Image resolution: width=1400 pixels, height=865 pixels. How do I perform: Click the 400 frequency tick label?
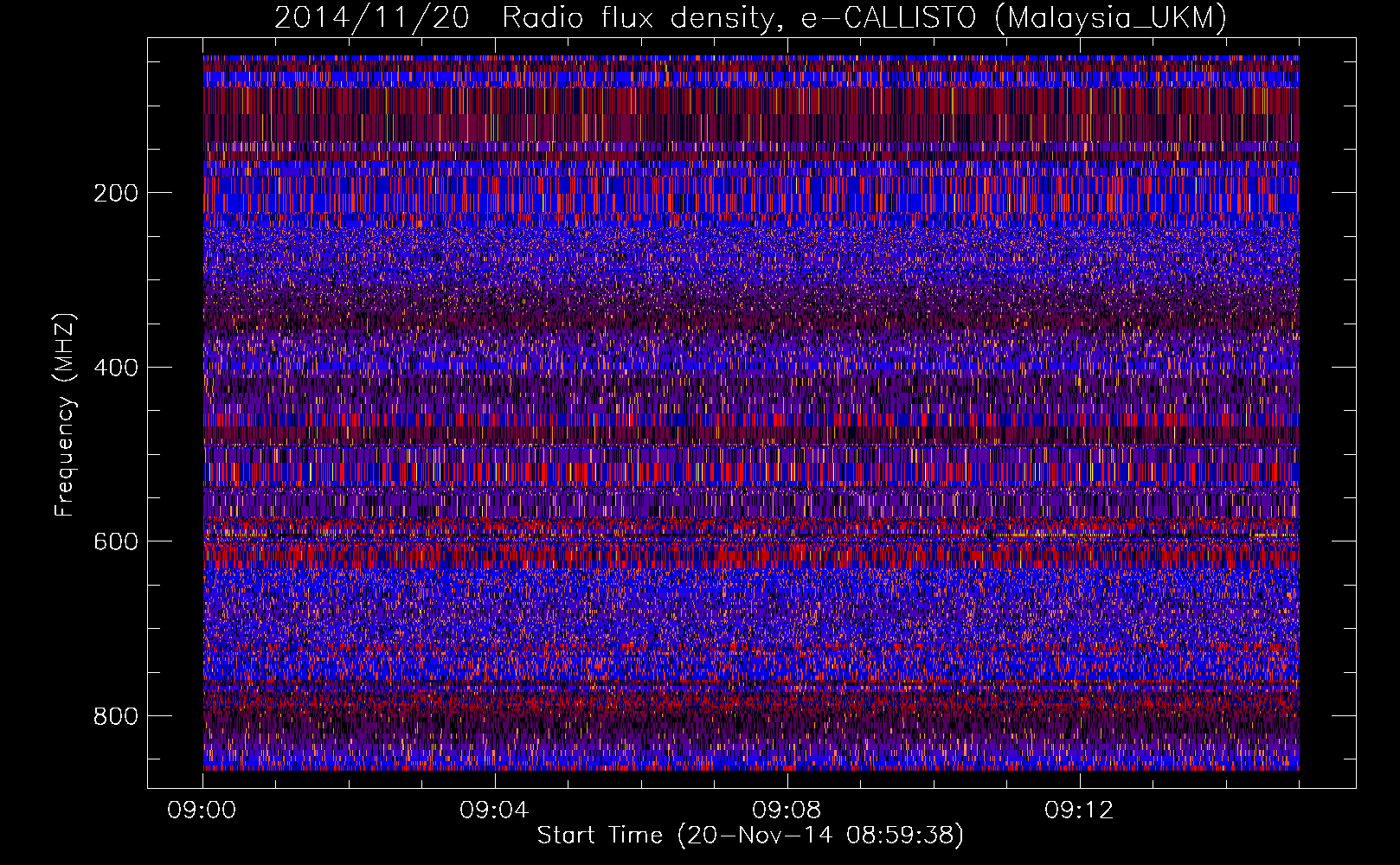click(x=116, y=368)
